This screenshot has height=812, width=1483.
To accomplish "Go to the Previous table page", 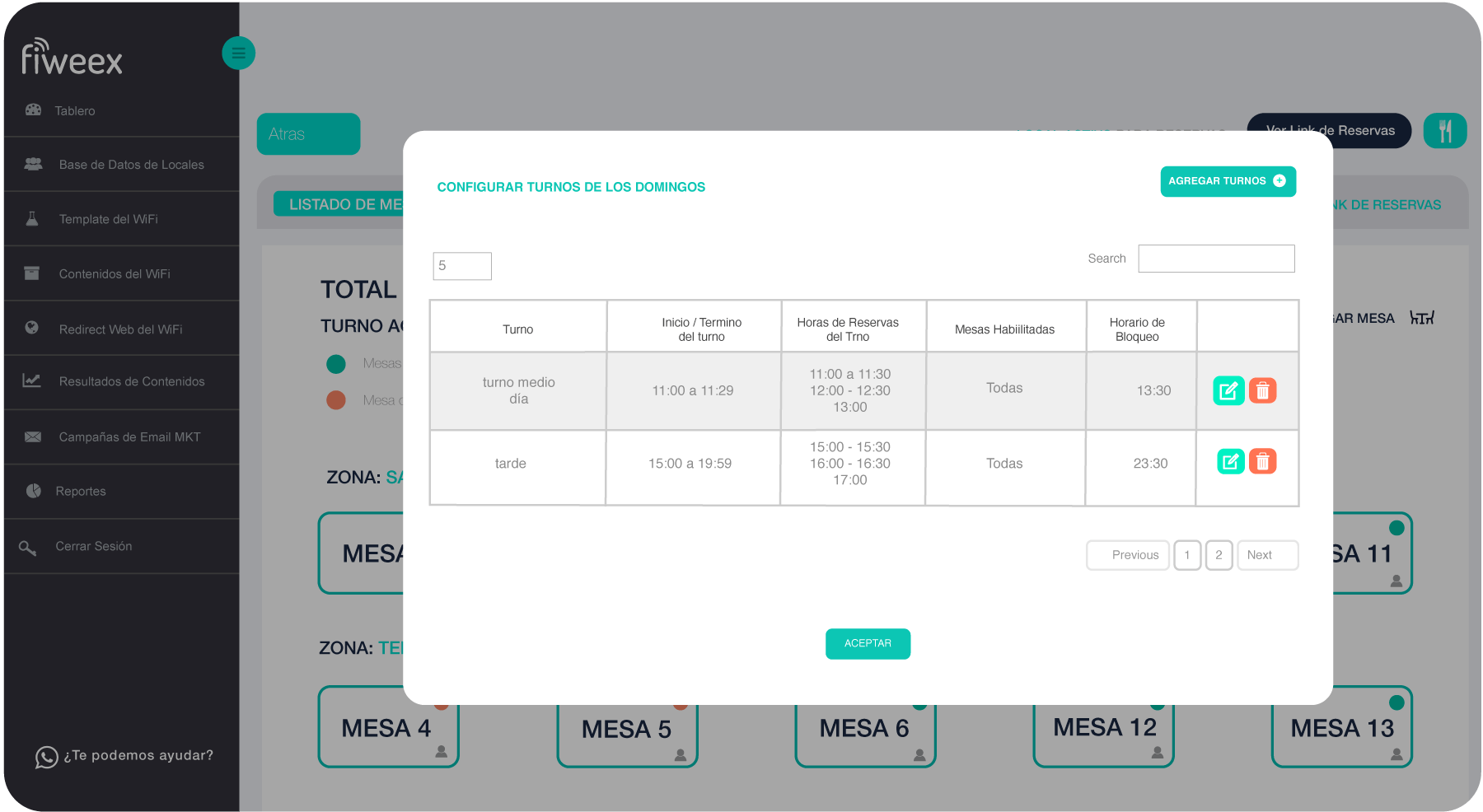I will [x=1127, y=555].
